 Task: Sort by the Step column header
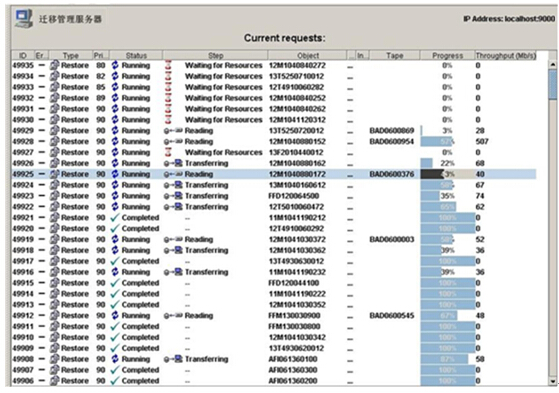pos(215,55)
